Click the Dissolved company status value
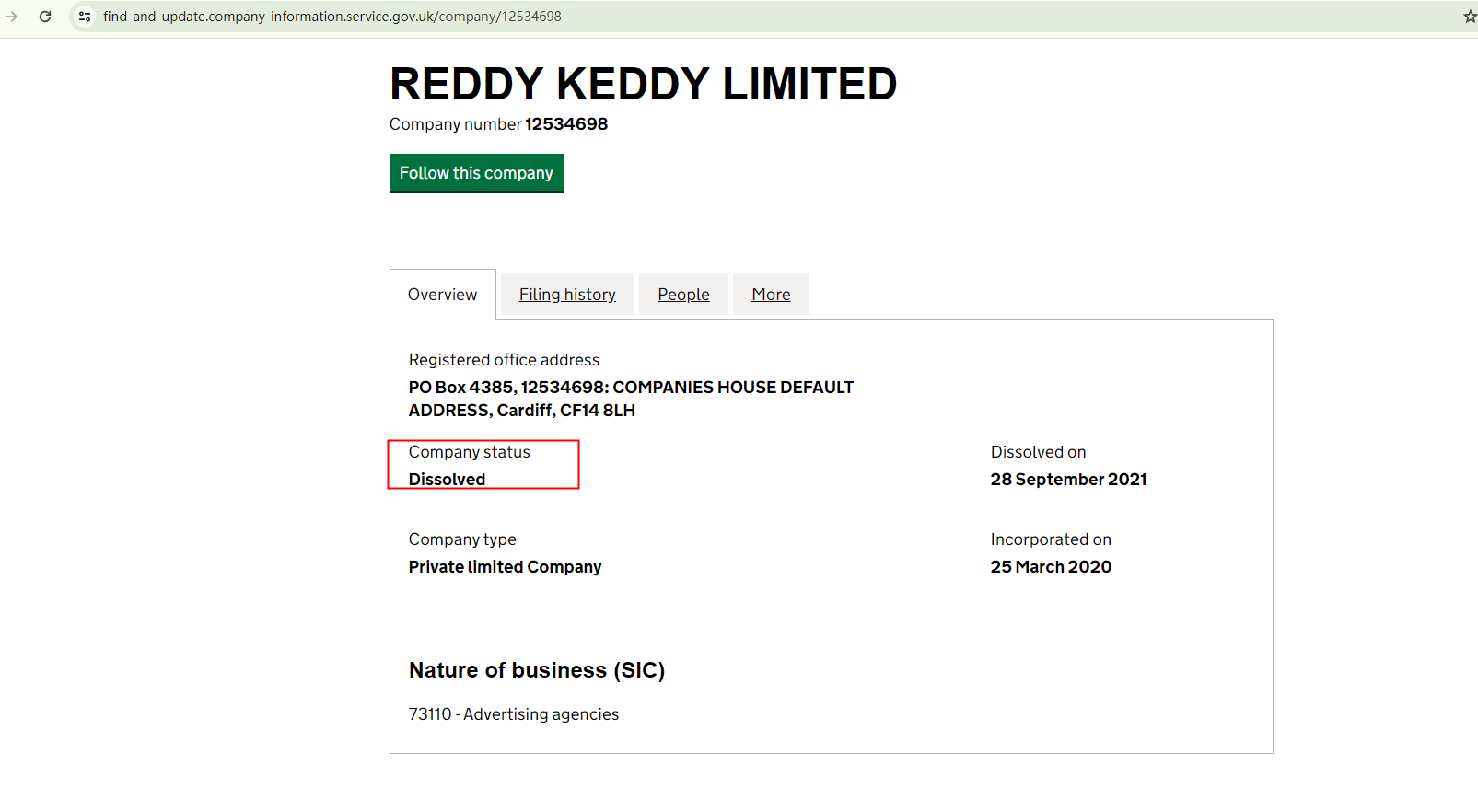The height and width of the screenshot is (812, 1478). point(447,480)
